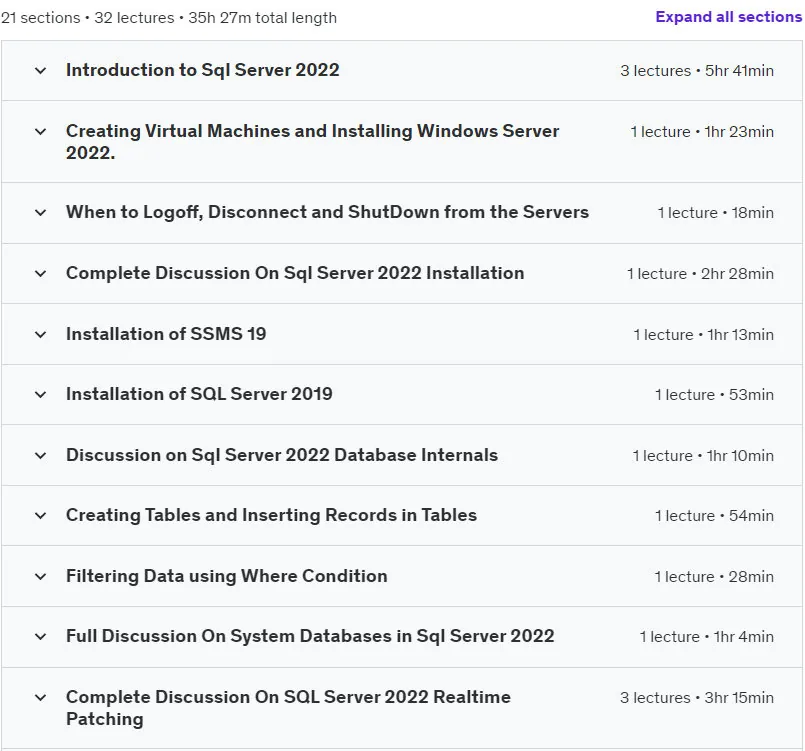Select title Creating Tables and Inserting Records in Tables
This screenshot has width=805, height=751.
(x=272, y=515)
